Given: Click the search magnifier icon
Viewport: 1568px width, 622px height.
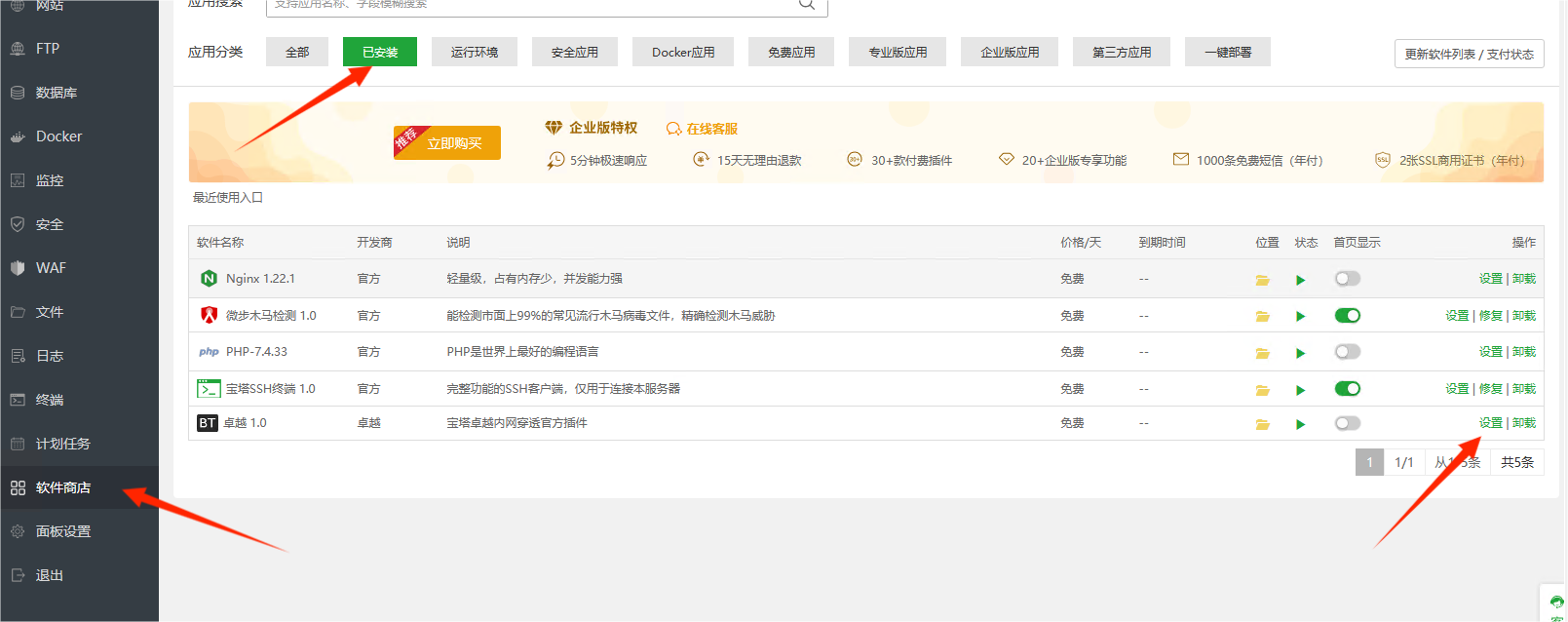Looking at the screenshot, I should click(x=806, y=4).
